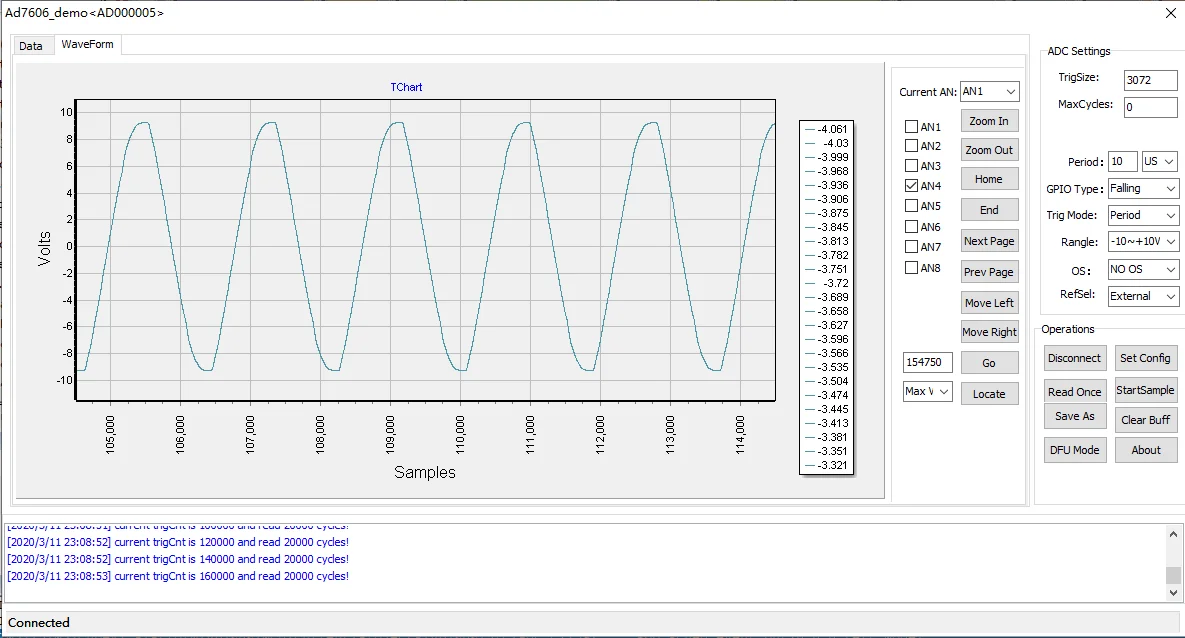Open the Current AN dropdown
Viewport: 1185px width, 638px height.
[989, 91]
